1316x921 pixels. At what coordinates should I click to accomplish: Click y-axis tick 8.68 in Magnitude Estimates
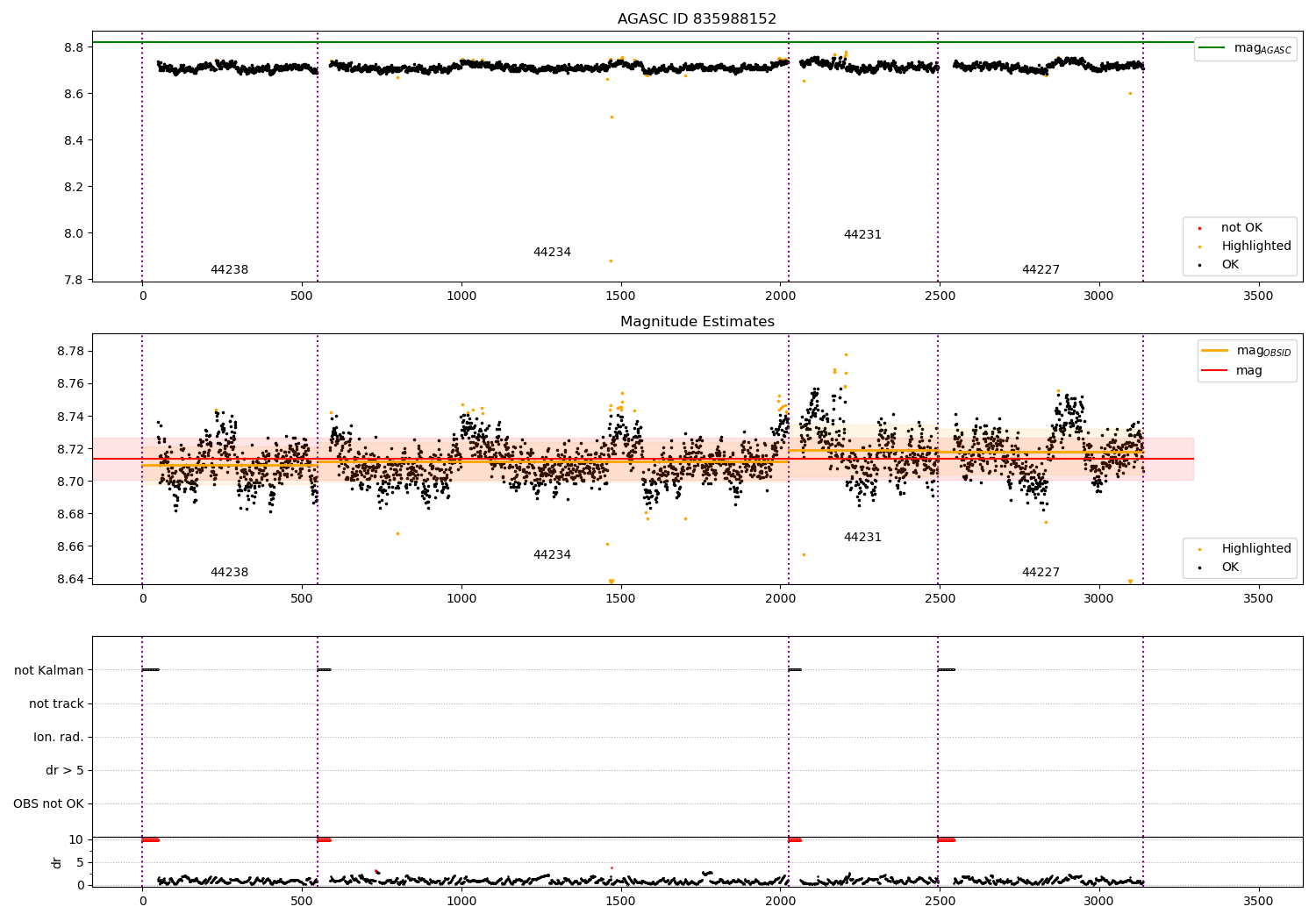click(x=69, y=514)
